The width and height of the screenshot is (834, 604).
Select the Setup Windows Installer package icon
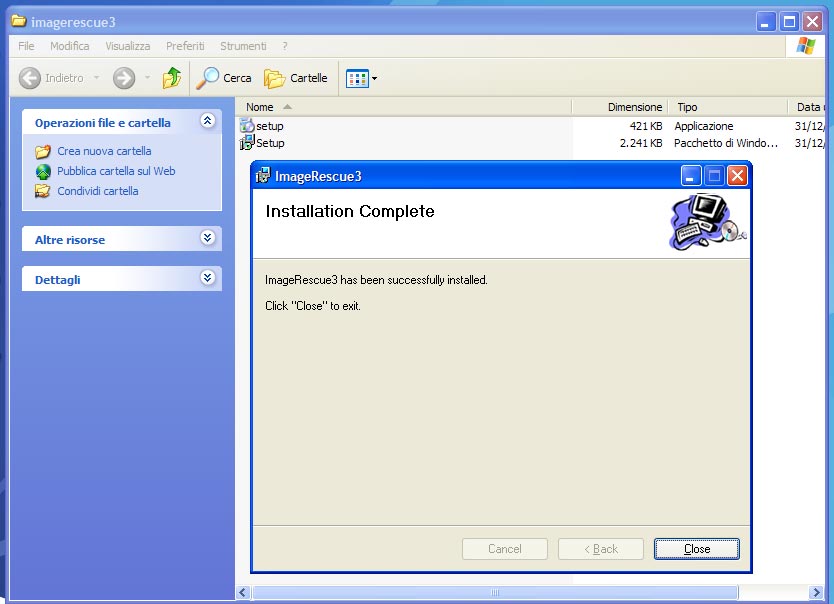coord(247,142)
